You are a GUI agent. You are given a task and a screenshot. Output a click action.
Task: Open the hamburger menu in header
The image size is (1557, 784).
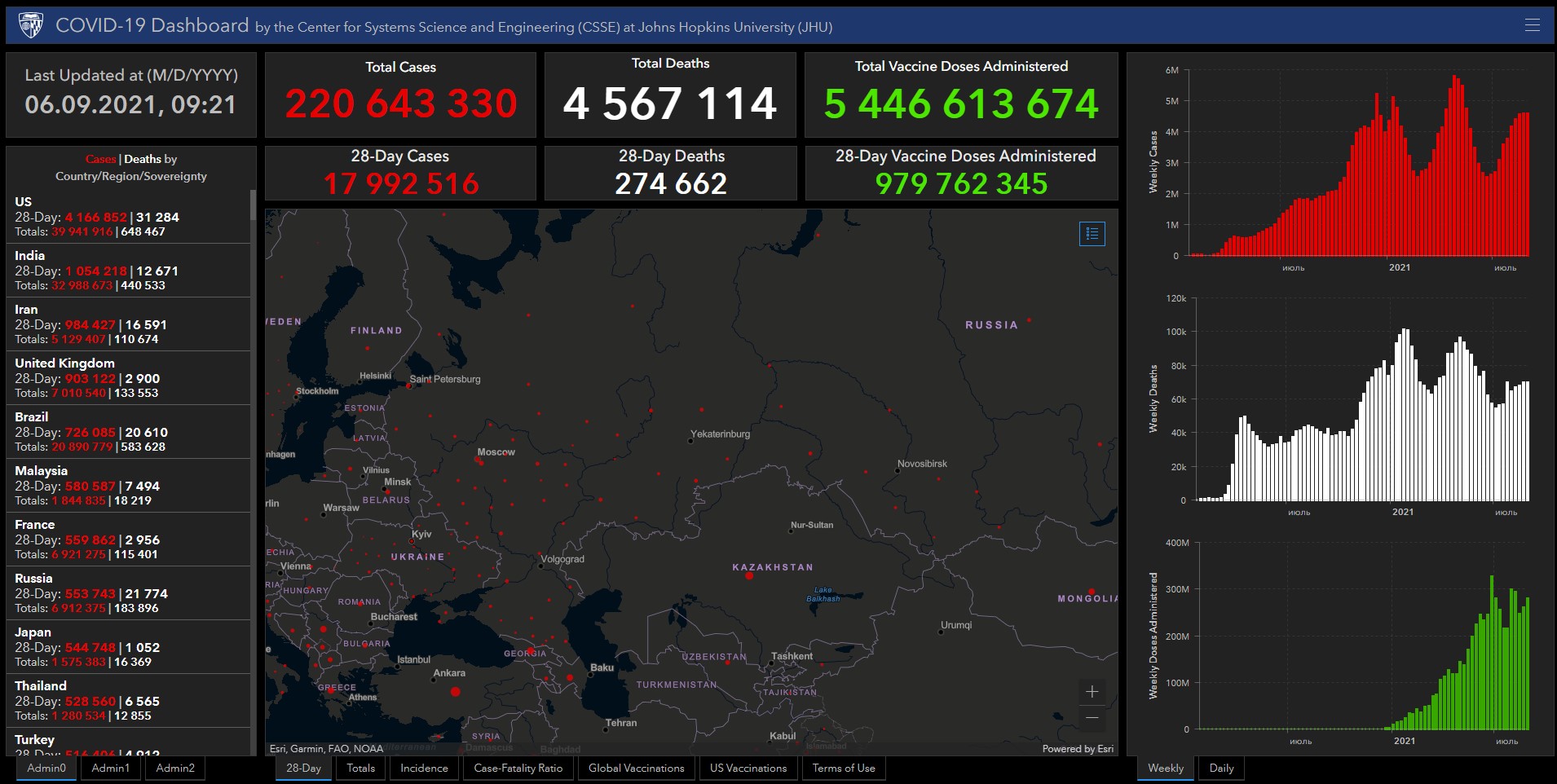(x=1532, y=25)
